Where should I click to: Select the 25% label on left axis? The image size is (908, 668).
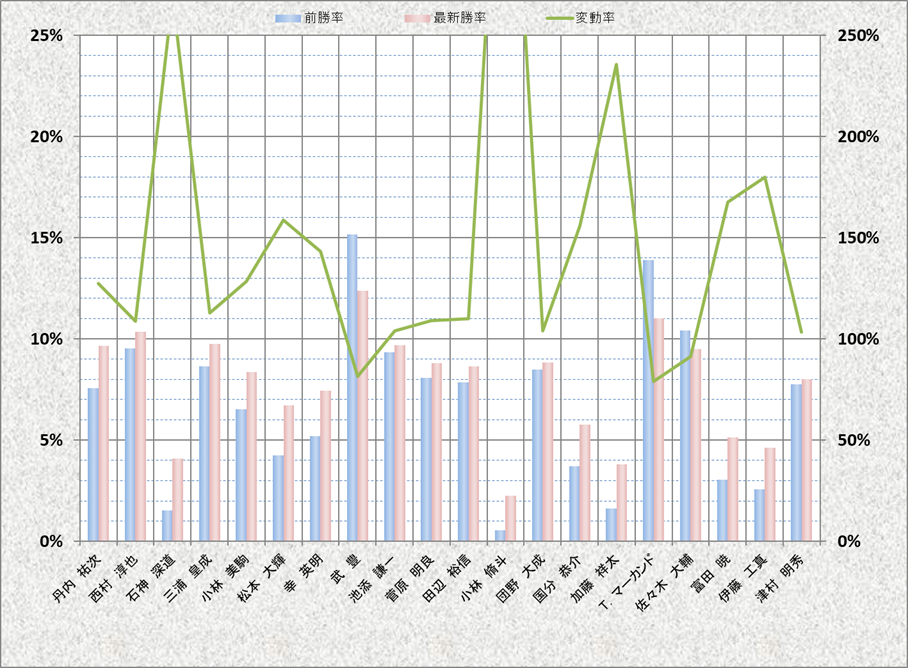coord(47,35)
